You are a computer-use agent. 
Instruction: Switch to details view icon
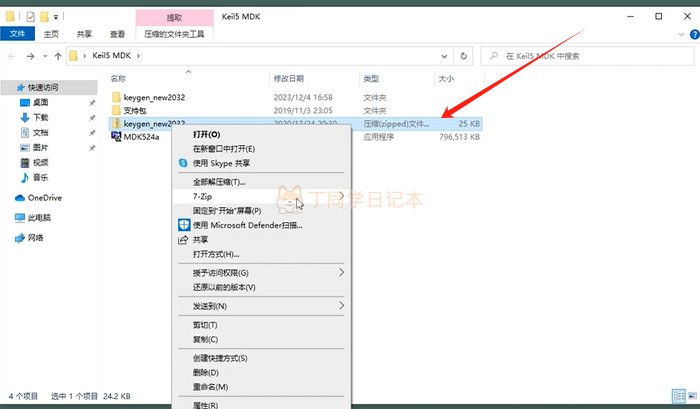pos(679,396)
